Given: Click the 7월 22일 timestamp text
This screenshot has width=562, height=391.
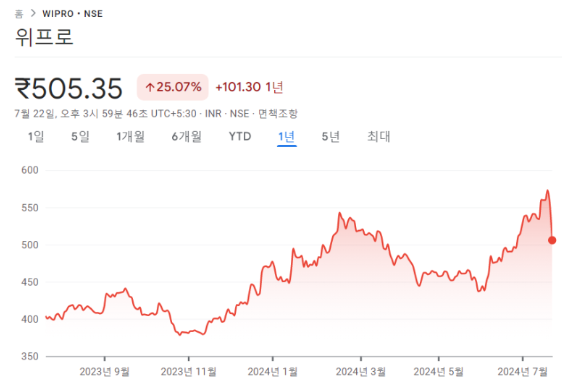Looking at the screenshot, I should click(35, 114).
